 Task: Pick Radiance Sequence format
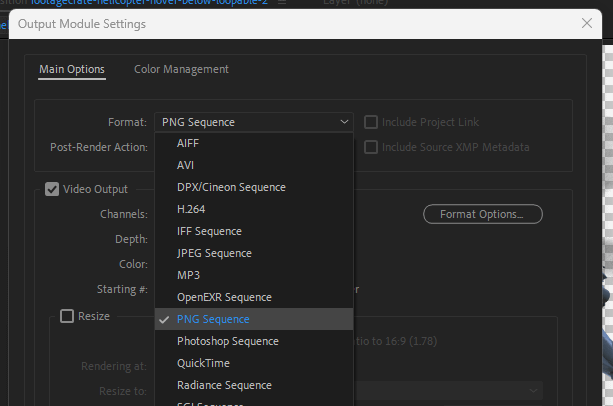tap(224, 385)
